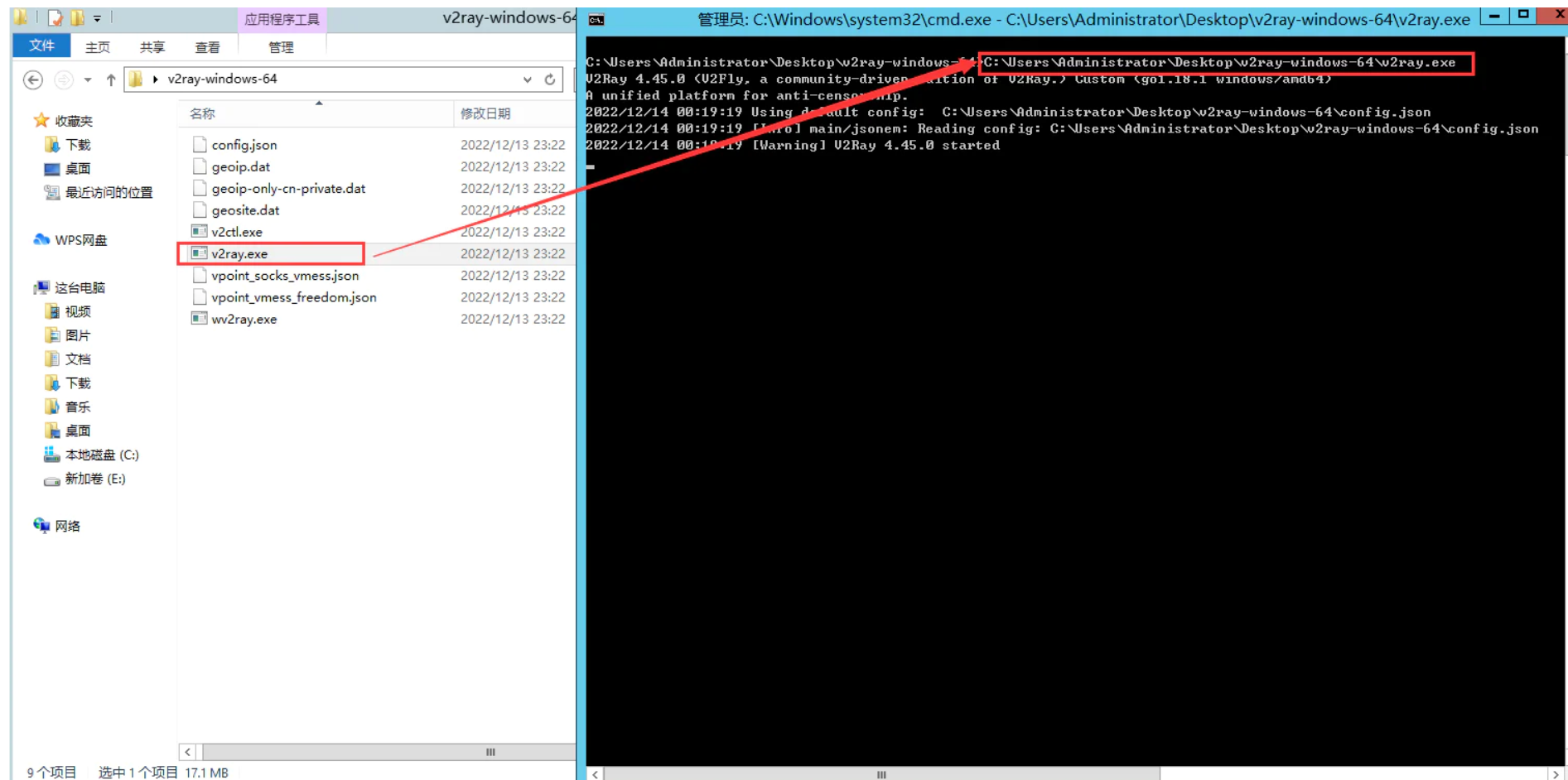Go up one folder level arrow
The image size is (1568, 780).
tap(111, 79)
